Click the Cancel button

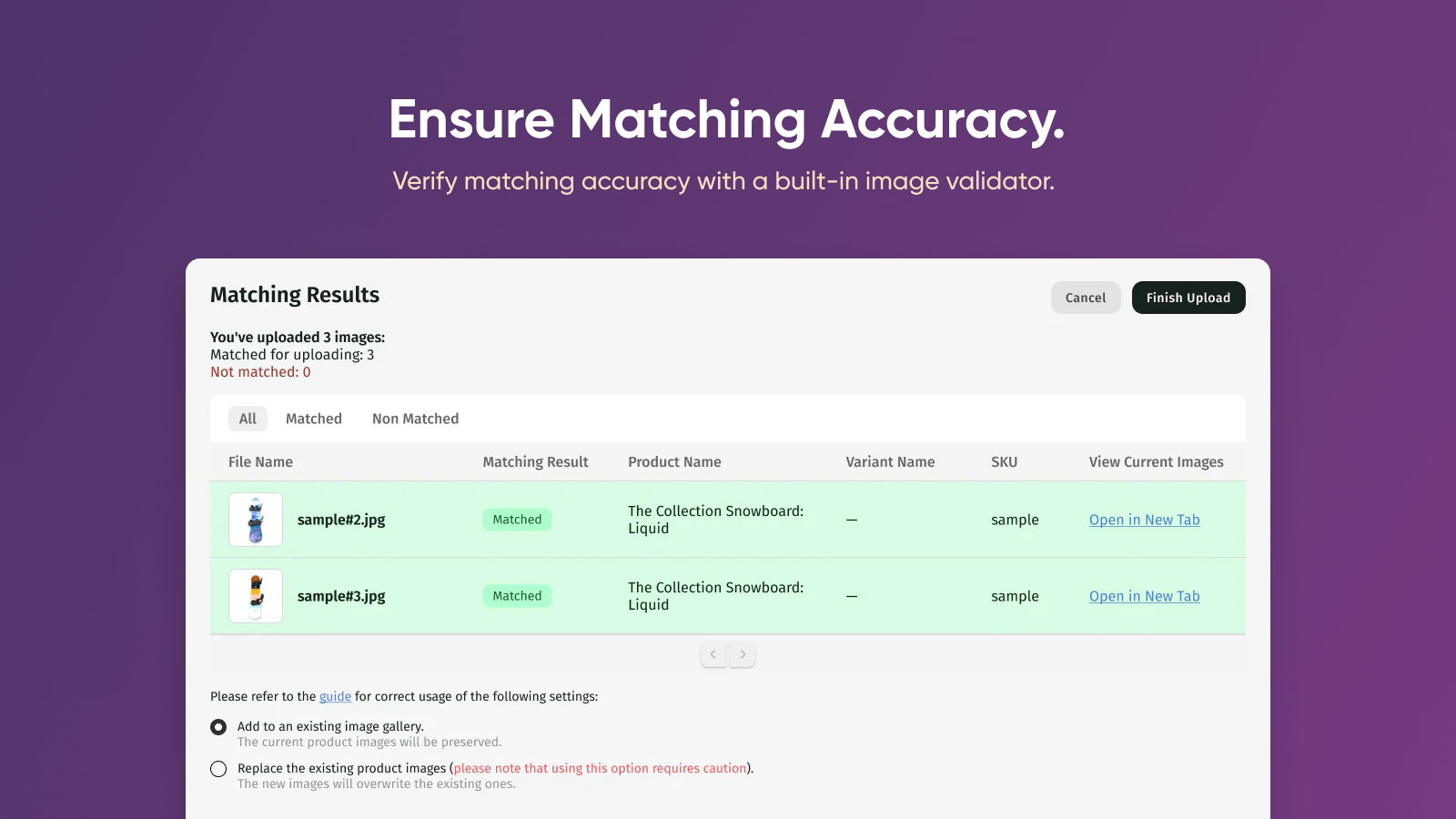1086,298
